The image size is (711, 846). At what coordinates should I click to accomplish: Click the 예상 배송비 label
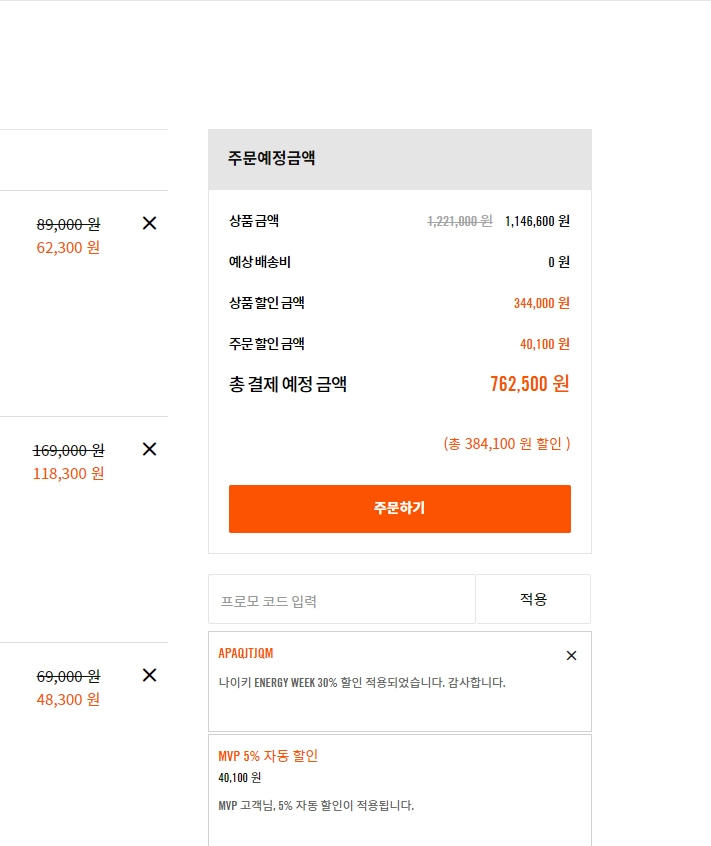(x=259, y=262)
